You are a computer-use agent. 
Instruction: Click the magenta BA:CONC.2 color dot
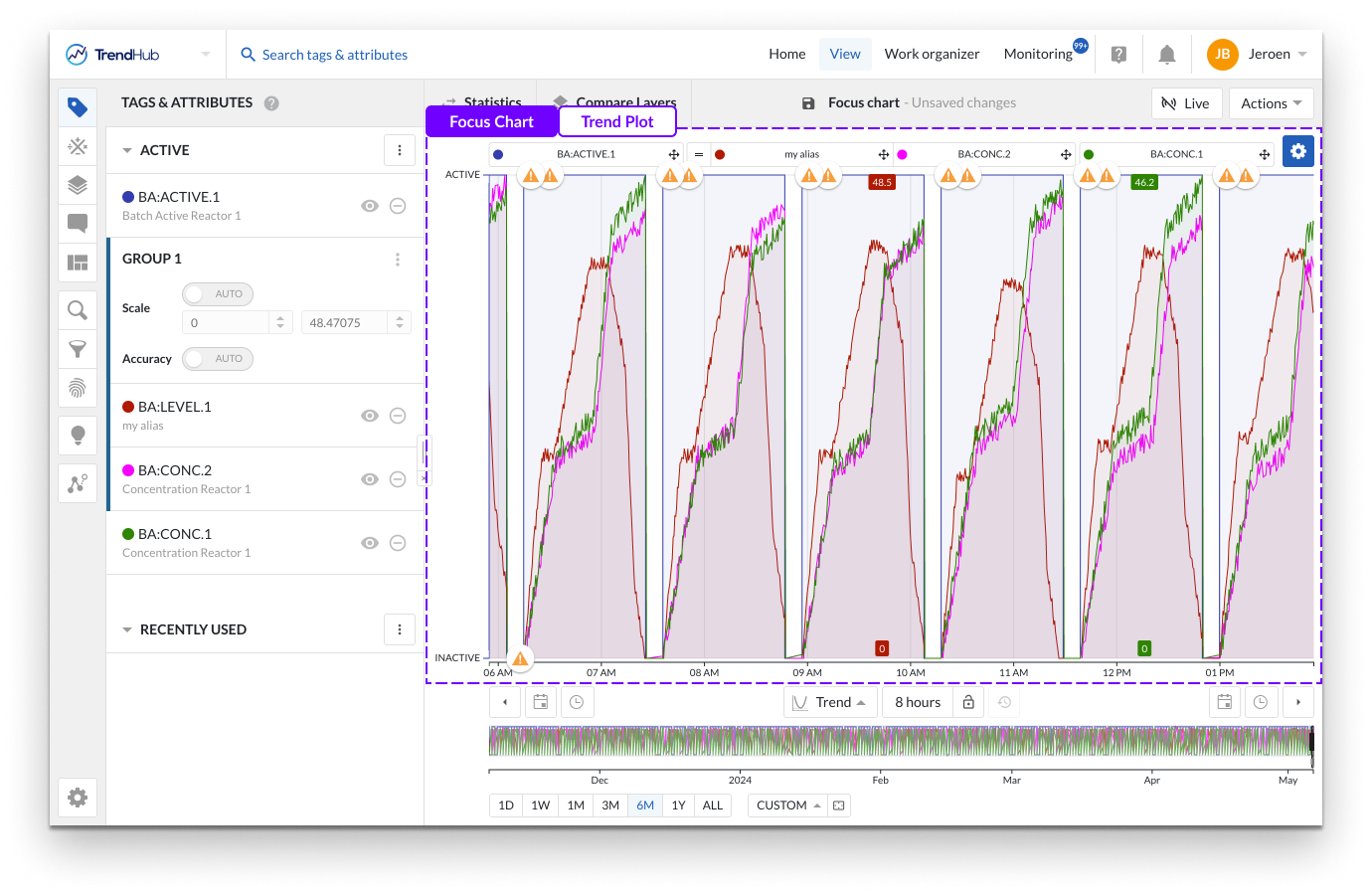128,470
